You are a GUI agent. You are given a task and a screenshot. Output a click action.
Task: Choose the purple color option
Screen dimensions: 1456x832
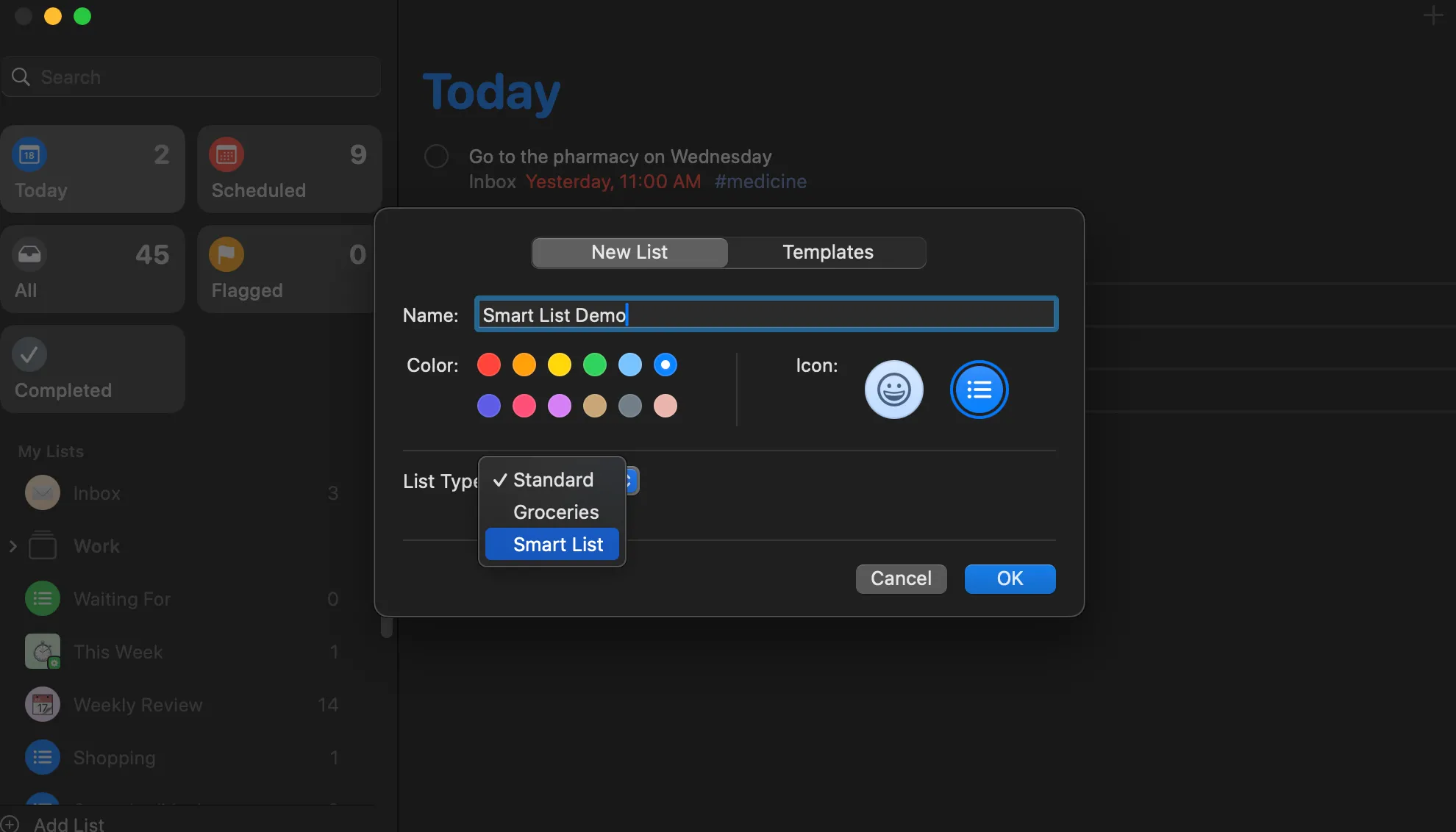click(560, 406)
